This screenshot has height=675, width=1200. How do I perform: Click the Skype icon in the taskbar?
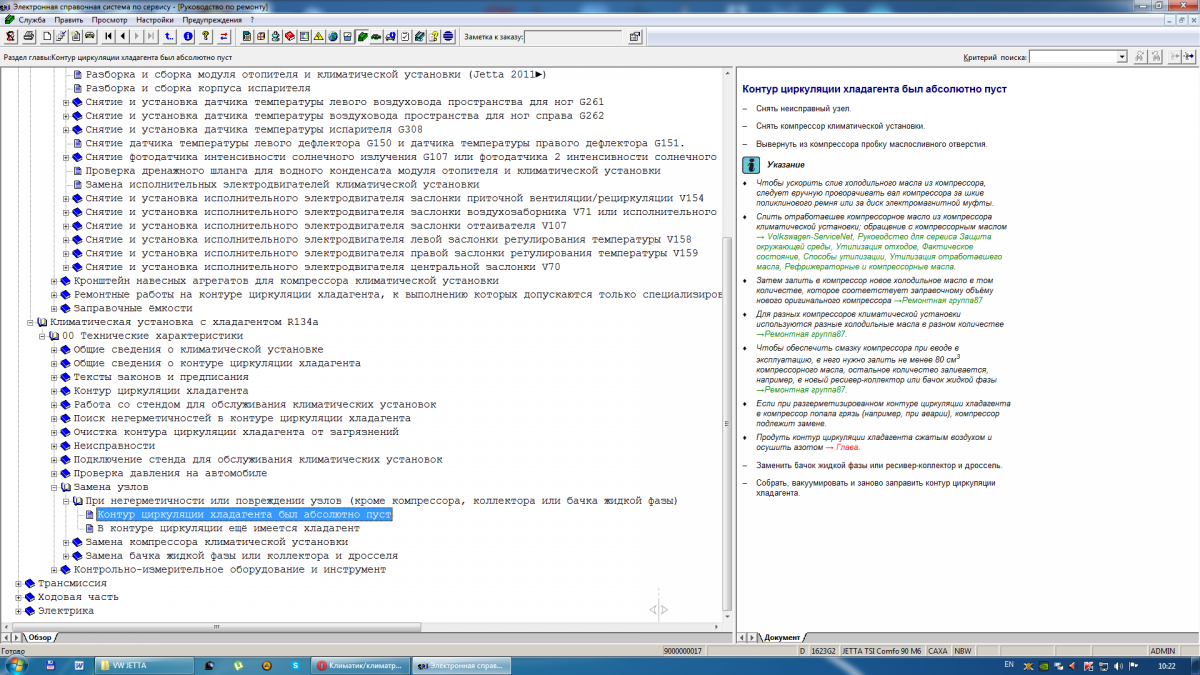(295, 665)
